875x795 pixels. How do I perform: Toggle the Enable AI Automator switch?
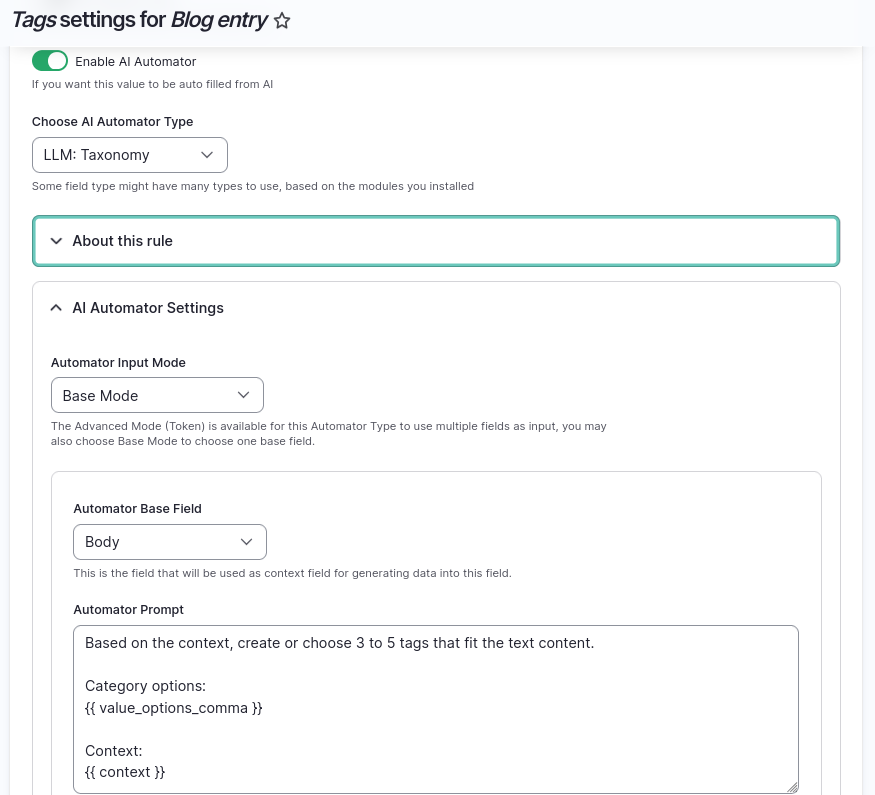[x=50, y=61]
